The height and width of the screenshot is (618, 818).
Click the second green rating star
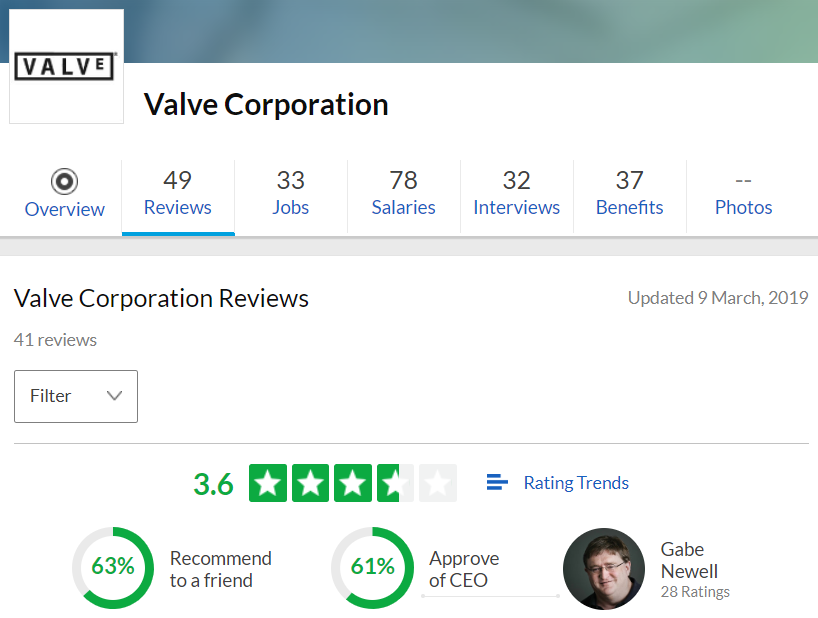click(310, 483)
